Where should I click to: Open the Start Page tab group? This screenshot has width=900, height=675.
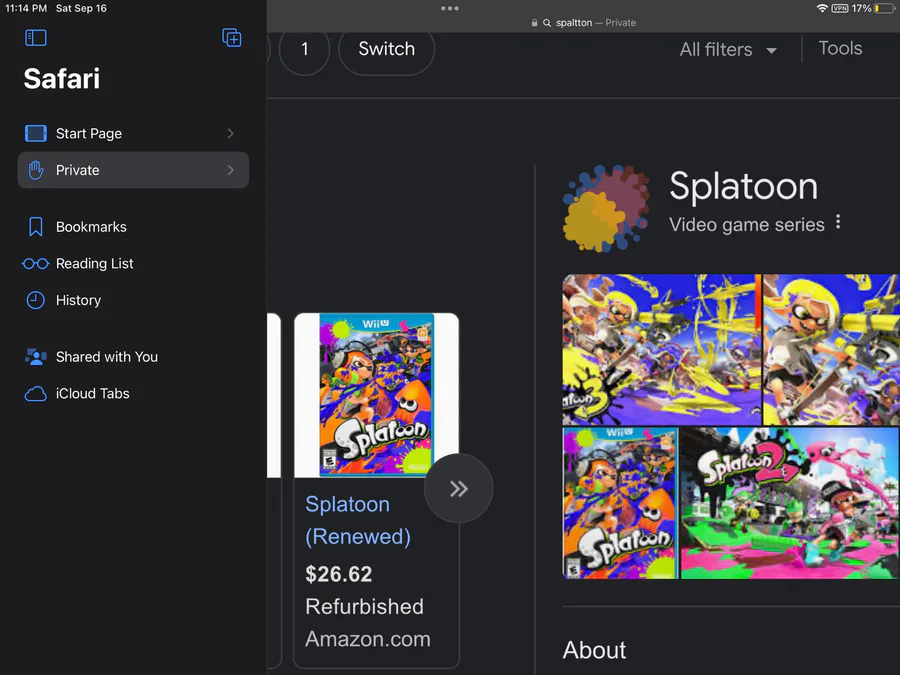[133, 133]
